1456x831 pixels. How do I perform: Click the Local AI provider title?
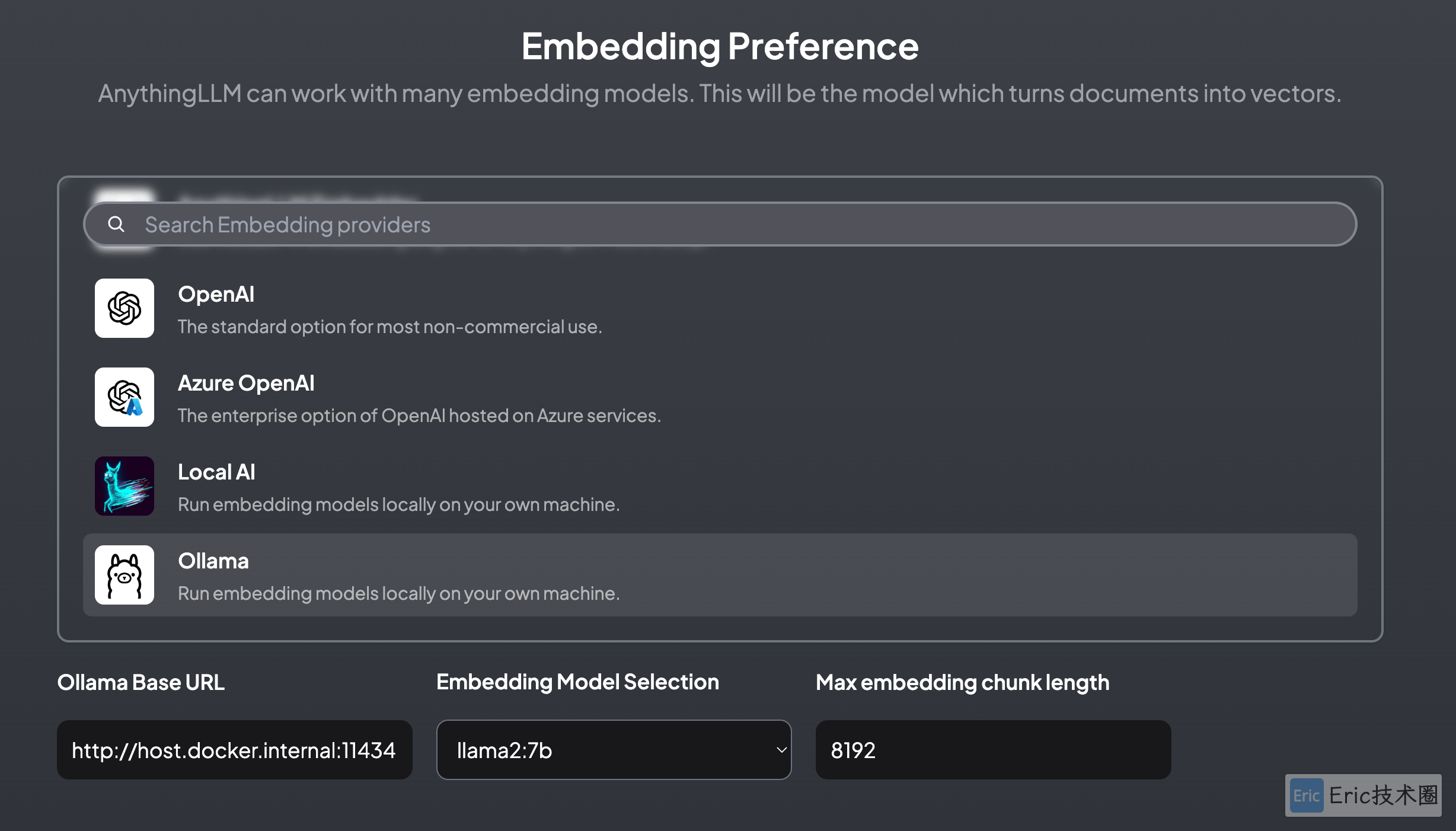tap(216, 472)
